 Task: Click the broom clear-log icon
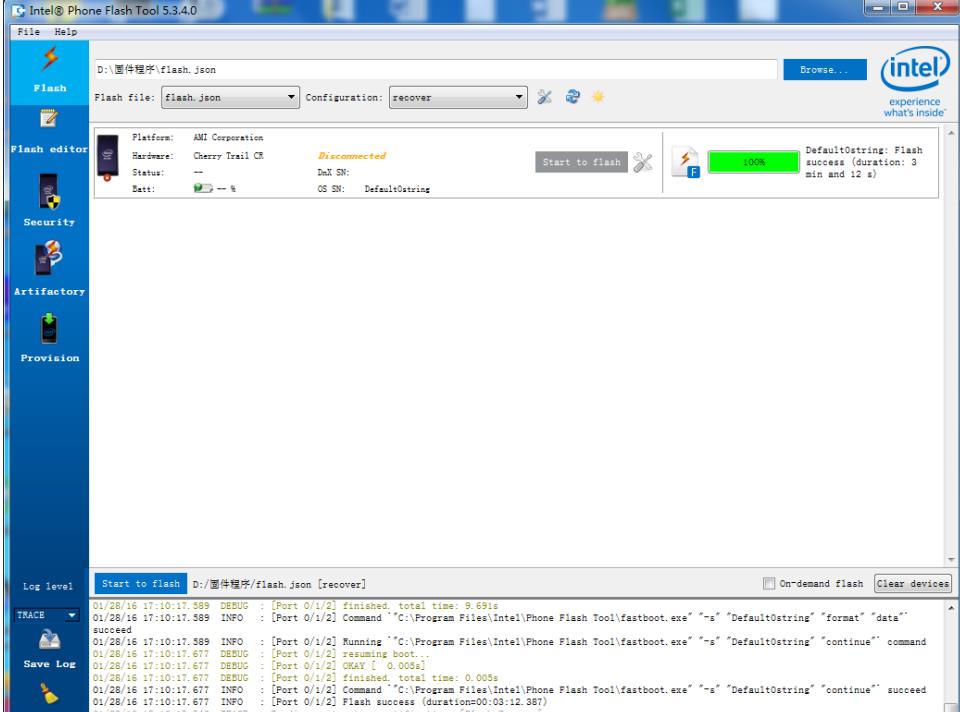click(49, 694)
